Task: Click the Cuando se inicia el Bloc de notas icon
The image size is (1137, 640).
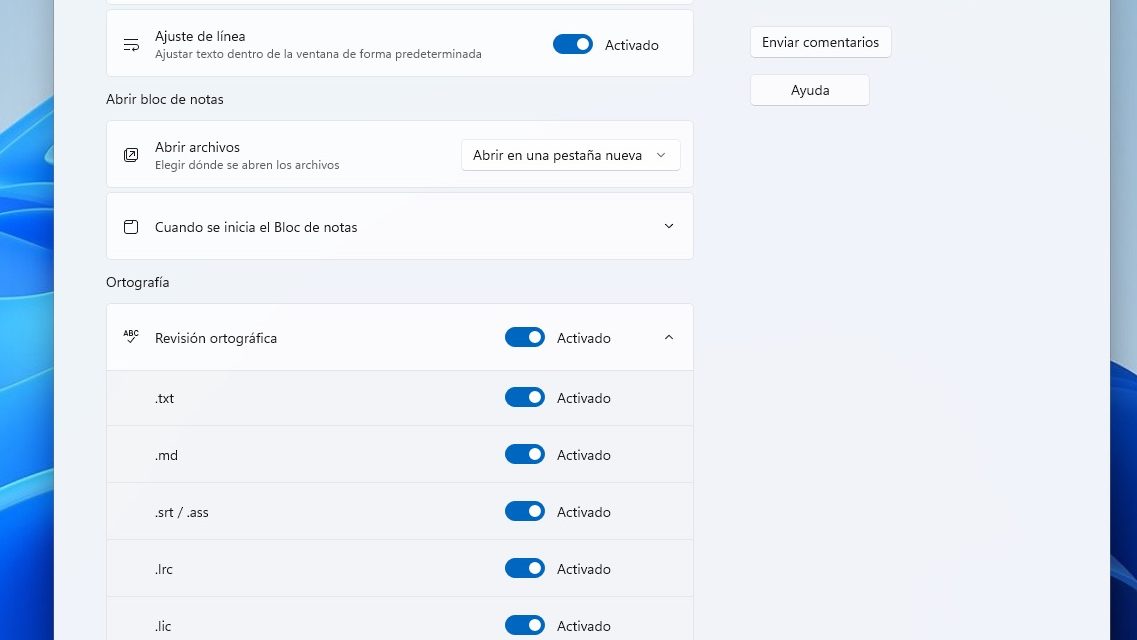Action: click(131, 227)
